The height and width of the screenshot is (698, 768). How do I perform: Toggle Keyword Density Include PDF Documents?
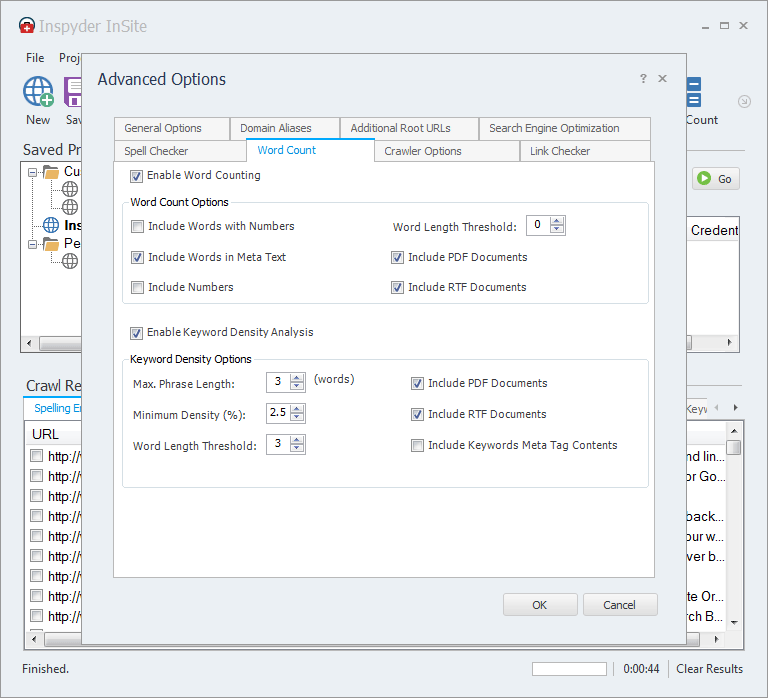[x=417, y=384]
